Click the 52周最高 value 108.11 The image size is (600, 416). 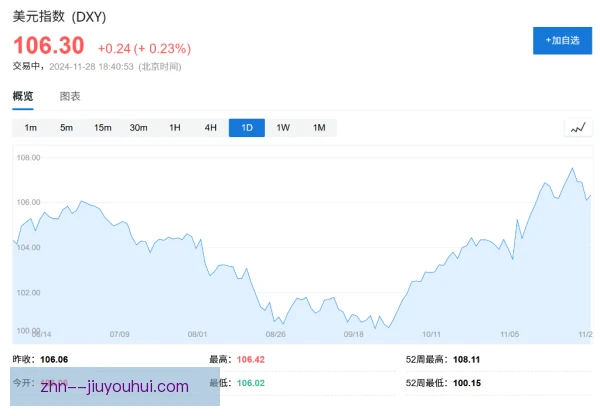(x=466, y=359)
